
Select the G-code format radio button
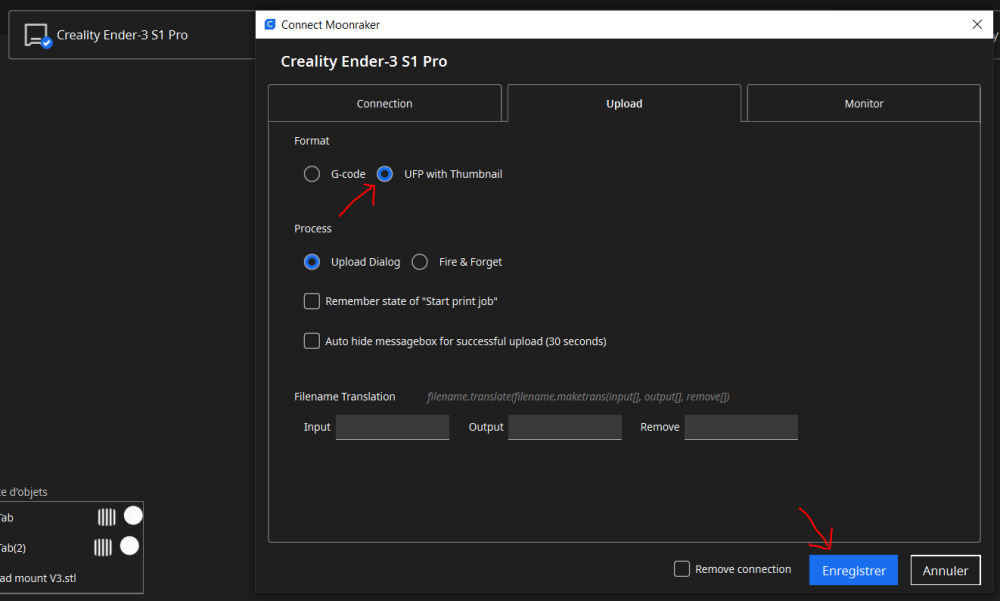[x=312, y=174]
